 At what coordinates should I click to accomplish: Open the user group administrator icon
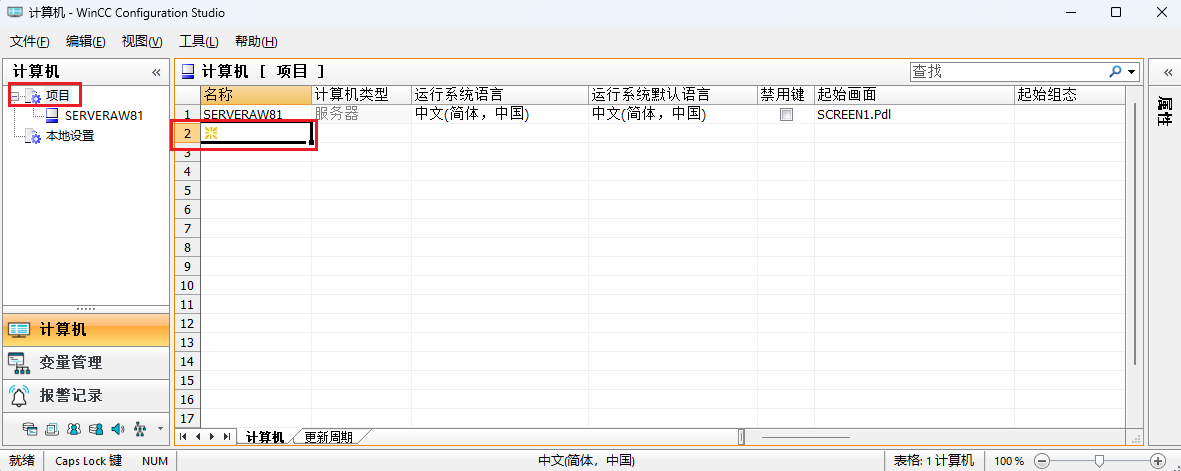point(73,429)
